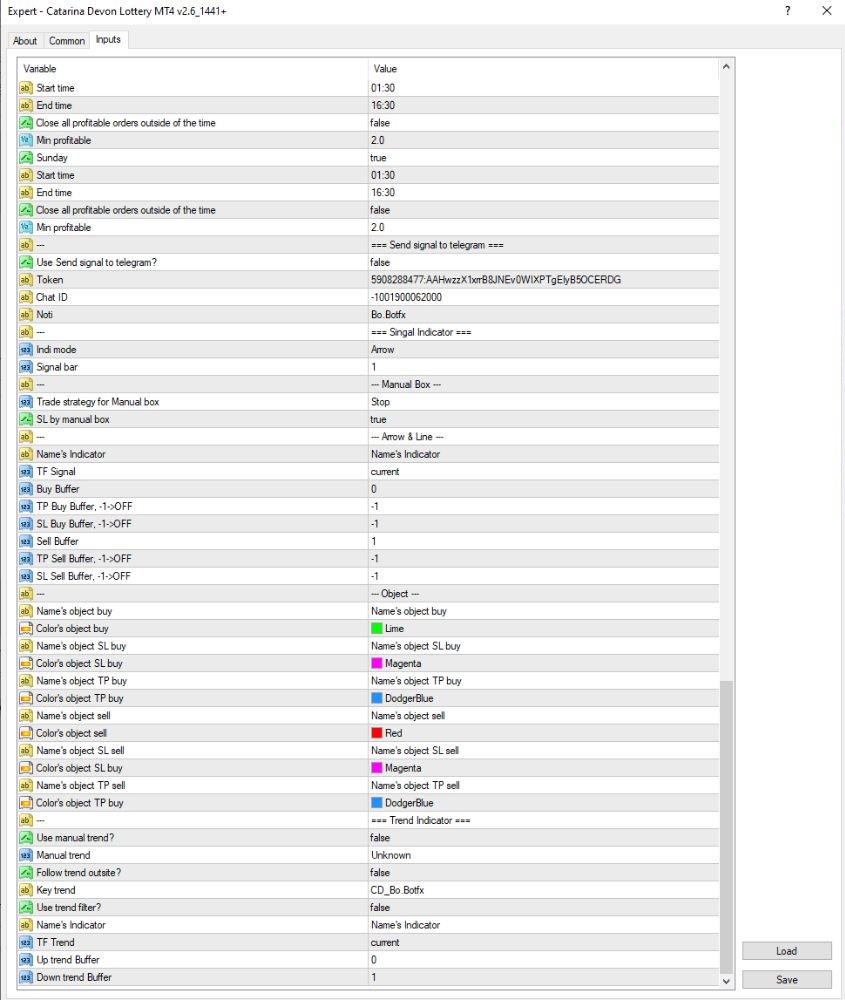Select the Manual trend value Unknown
The width and height of the screenshot is (845, 1000).
pyautogui.click(x=391, y=855)
